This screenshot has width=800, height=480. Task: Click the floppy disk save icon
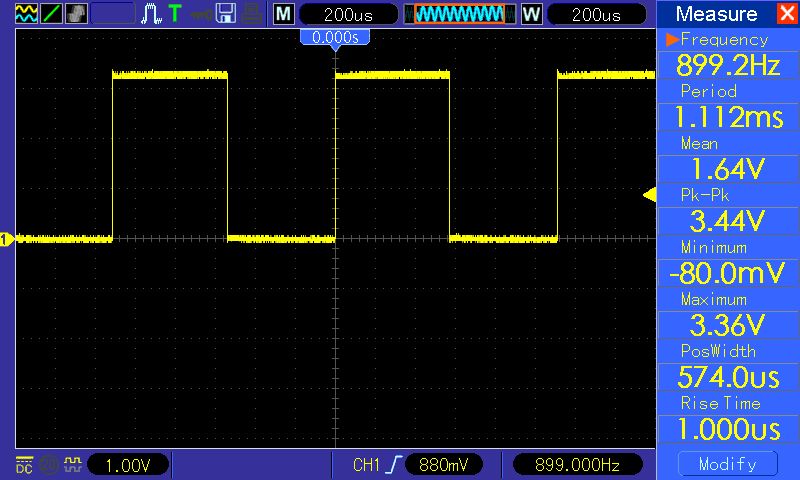pyautogui.click(x=226, y=14)
